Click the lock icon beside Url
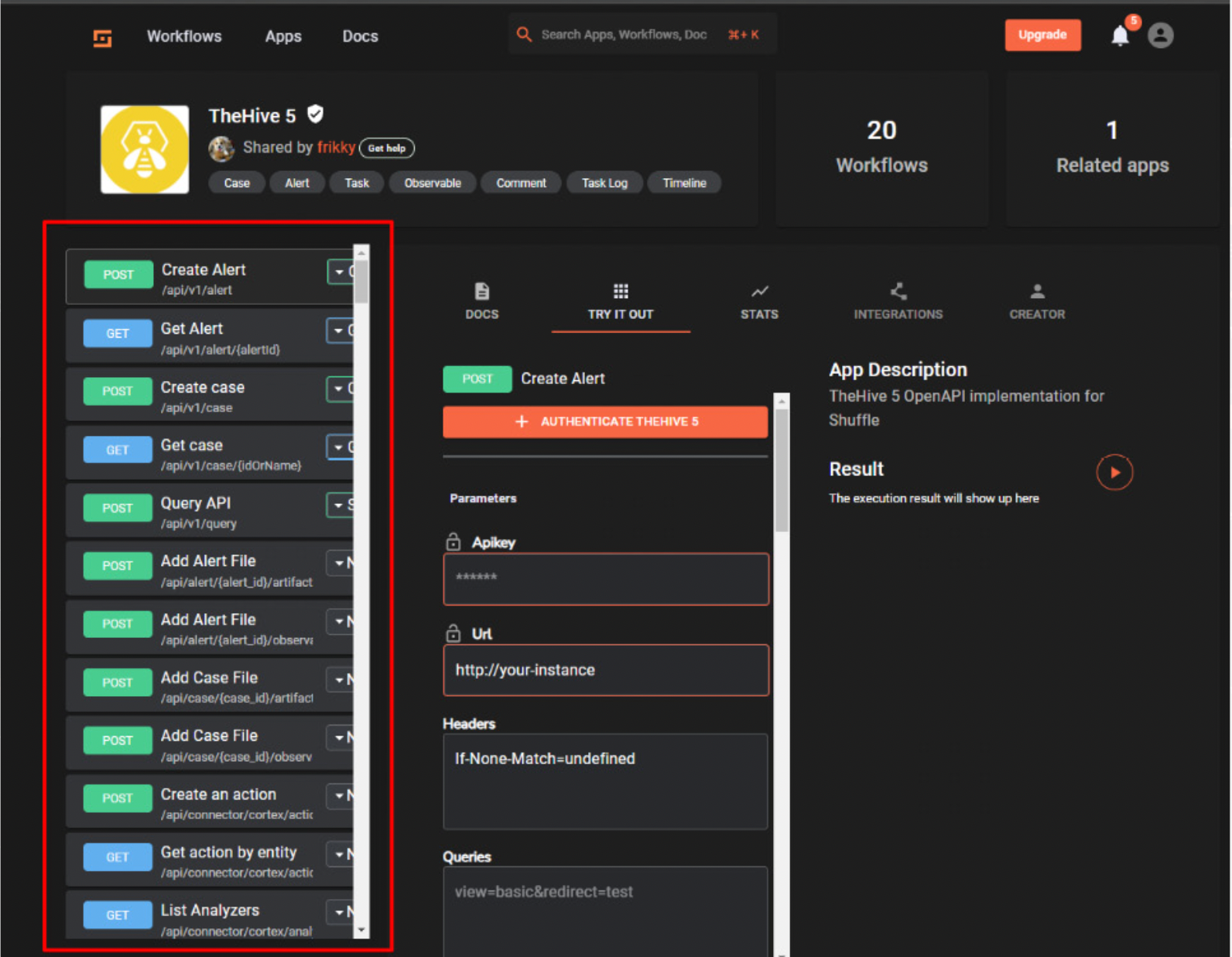Image resolution: width=1232 pixels, height=957 pixels. 453,633
